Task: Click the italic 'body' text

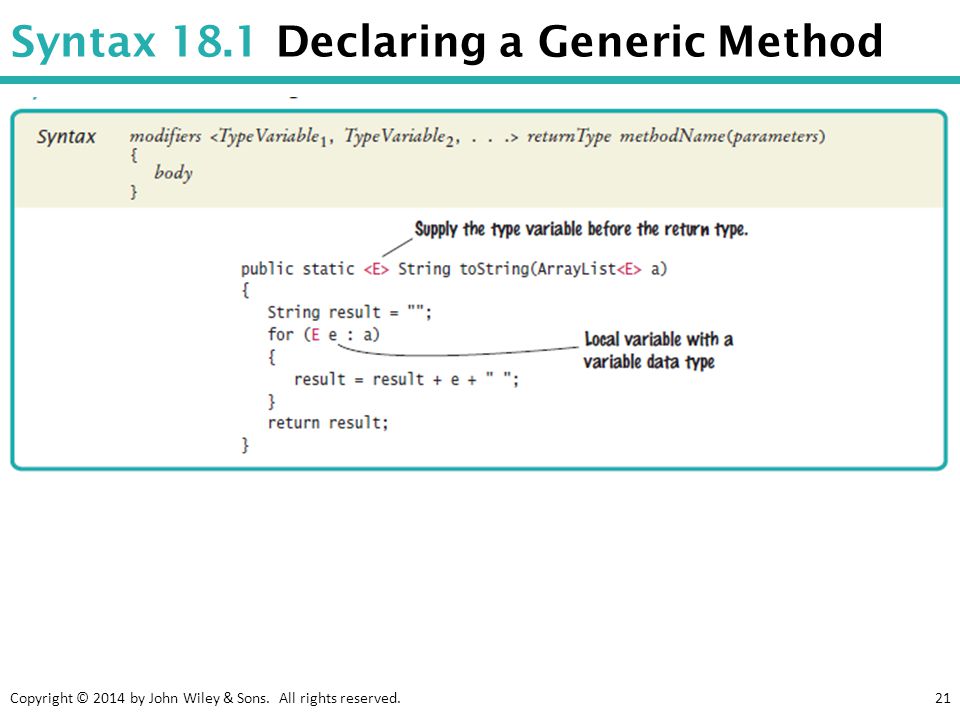Action: pos(173,172)
